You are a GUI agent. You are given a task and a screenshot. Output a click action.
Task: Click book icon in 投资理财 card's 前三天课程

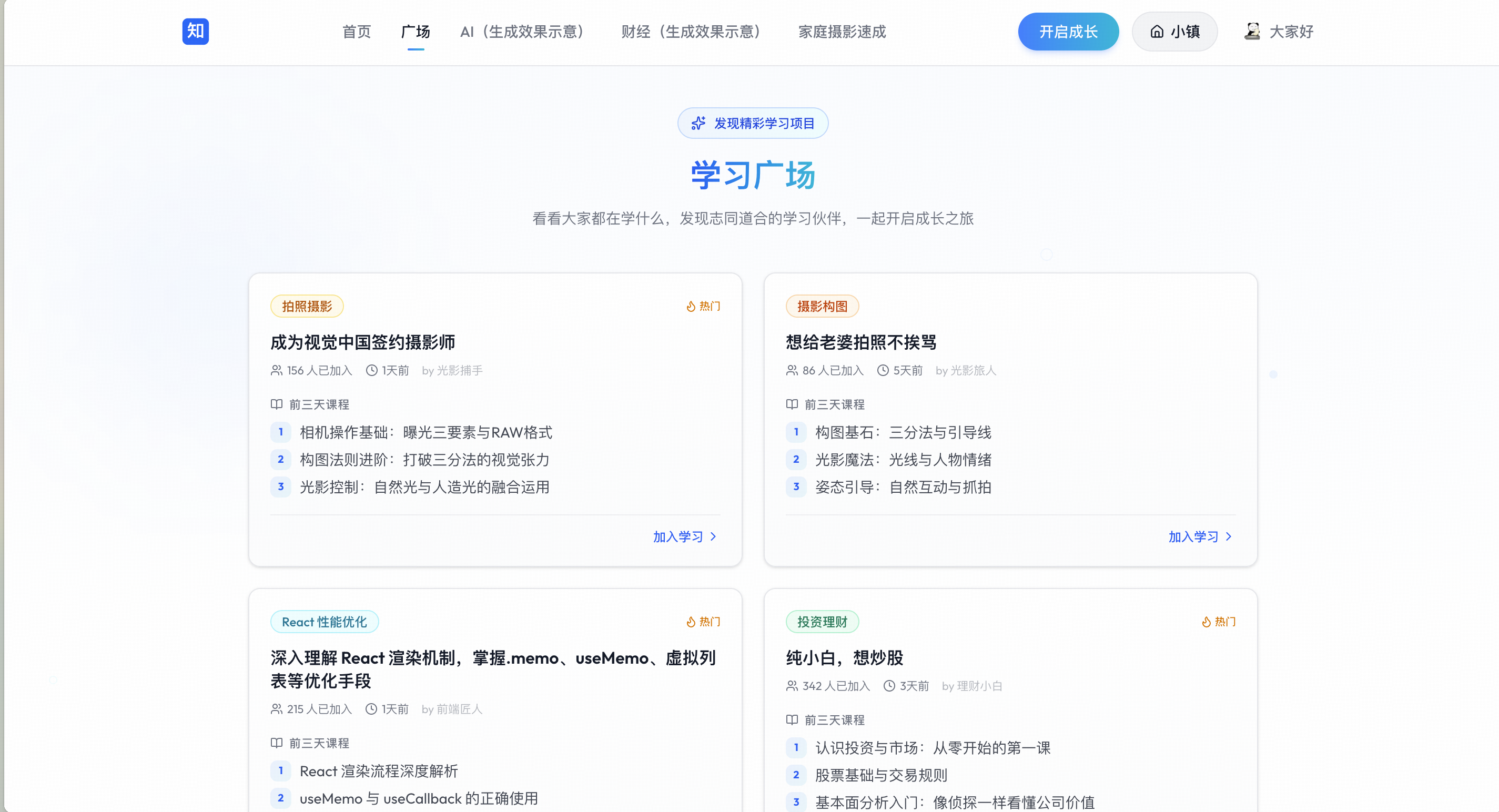pyautogui.click(x=792, y=720)
